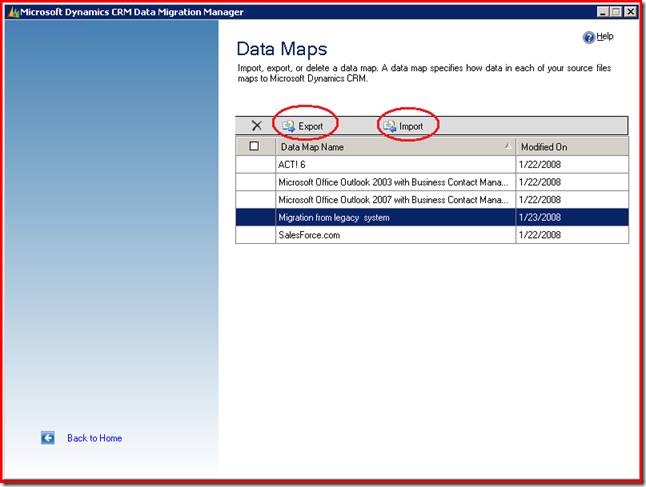The width and height of the screenshot is (646, 487).
Task: Click the sort arrow in Data Map Name header
Action: [x=508, y=146]
